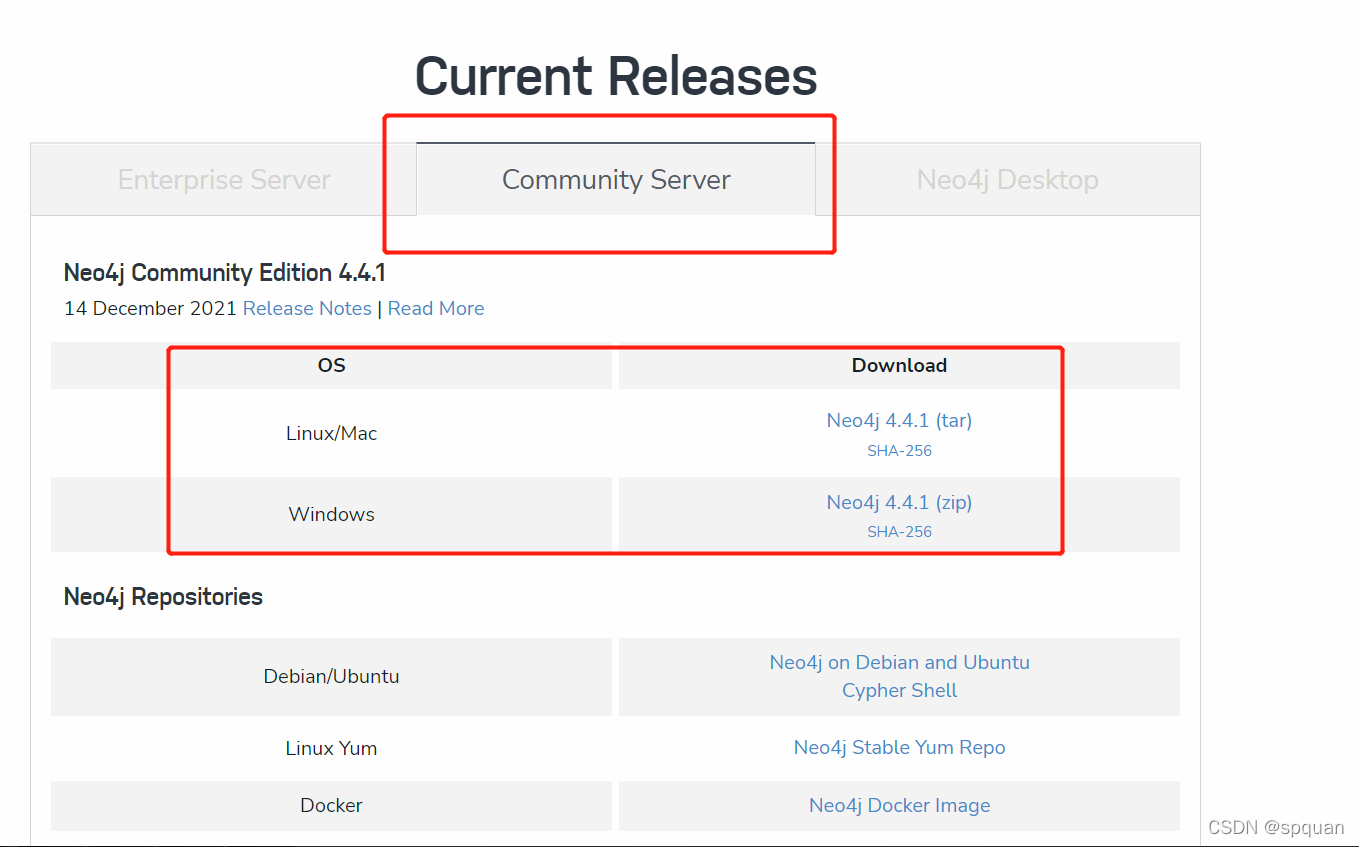Click the Current Releases heading

pos(616,75)
